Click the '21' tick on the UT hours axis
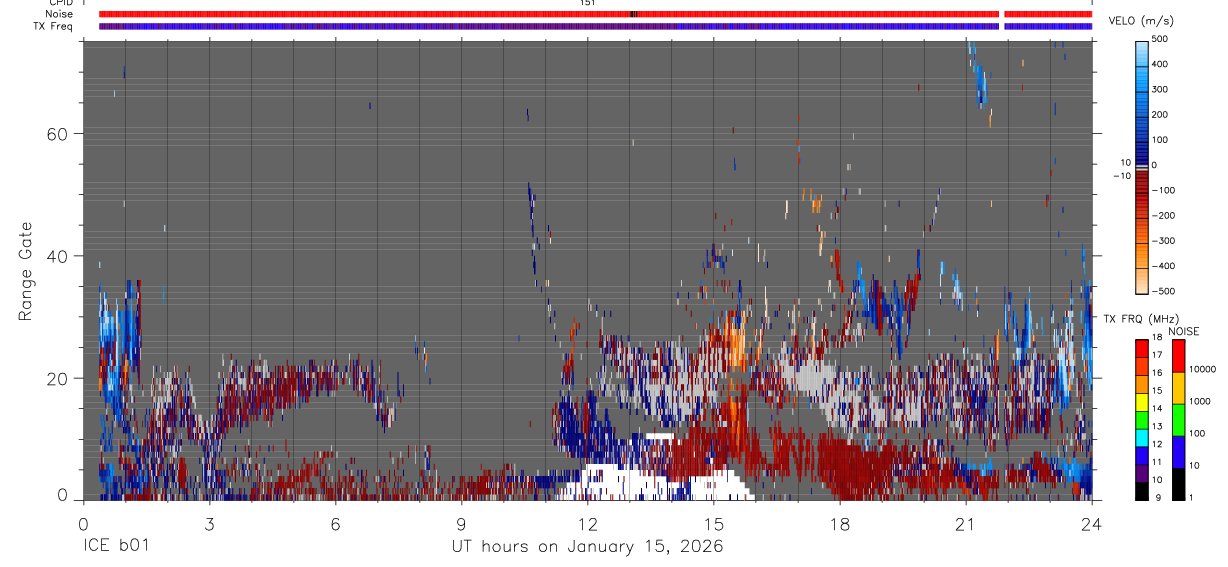1228x567 pixels. pos(965,524)
